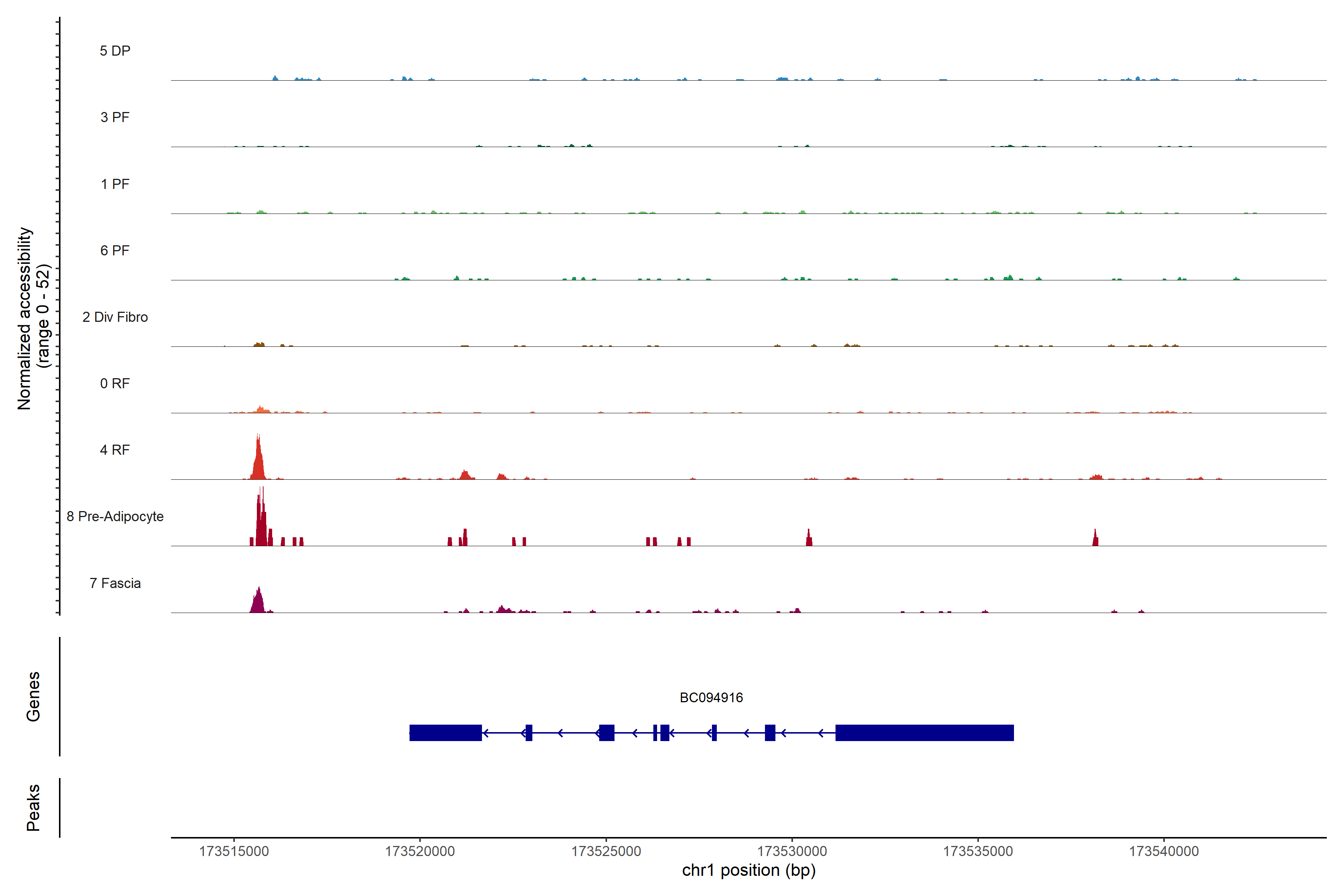Click the BC094916 gene name label
The height and width of the screenshot is (896, 1344).
[x=711, y=698]
